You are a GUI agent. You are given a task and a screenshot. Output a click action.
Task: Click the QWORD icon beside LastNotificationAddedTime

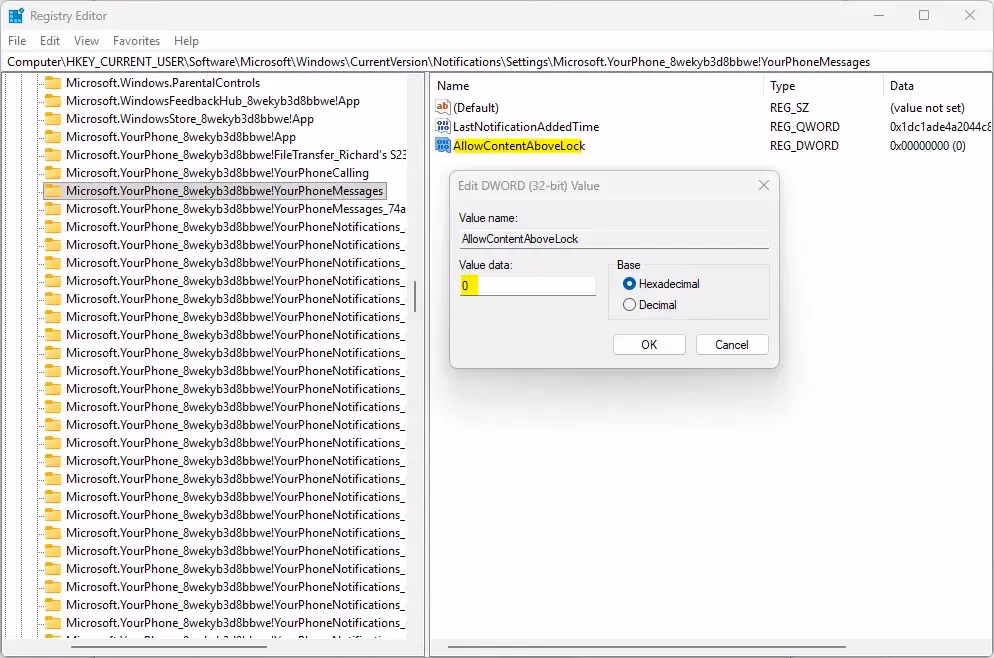tap(442, 126)
